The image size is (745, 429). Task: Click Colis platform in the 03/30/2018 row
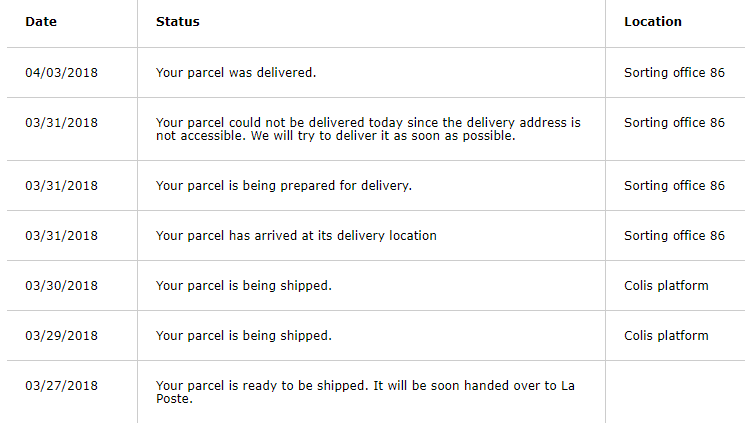pyautogui.click(x=666, y=286)
